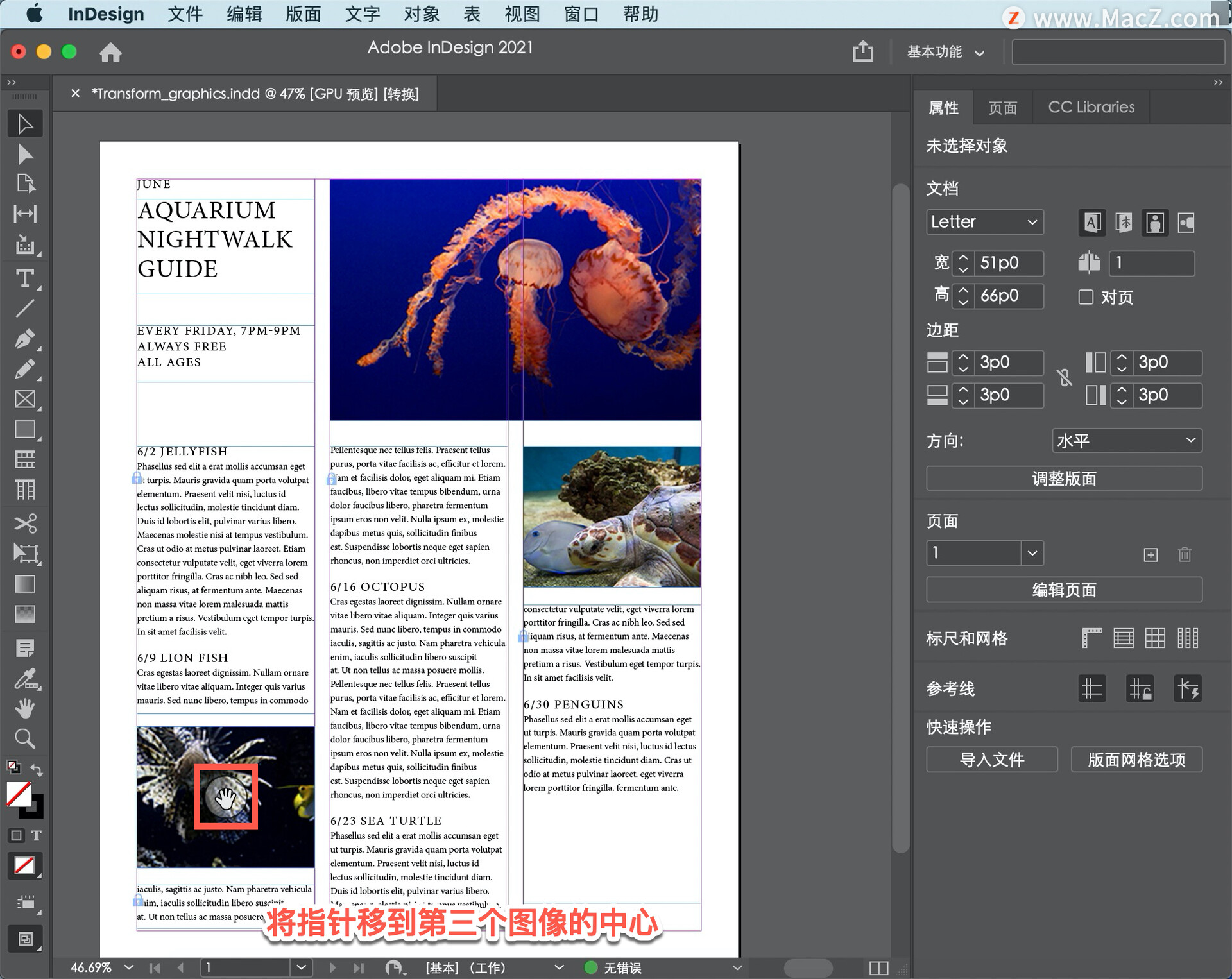Image resolution: width=1232 pixels, height=979 pixels.
Task: Open the 对象 menu
Action: 422,14
